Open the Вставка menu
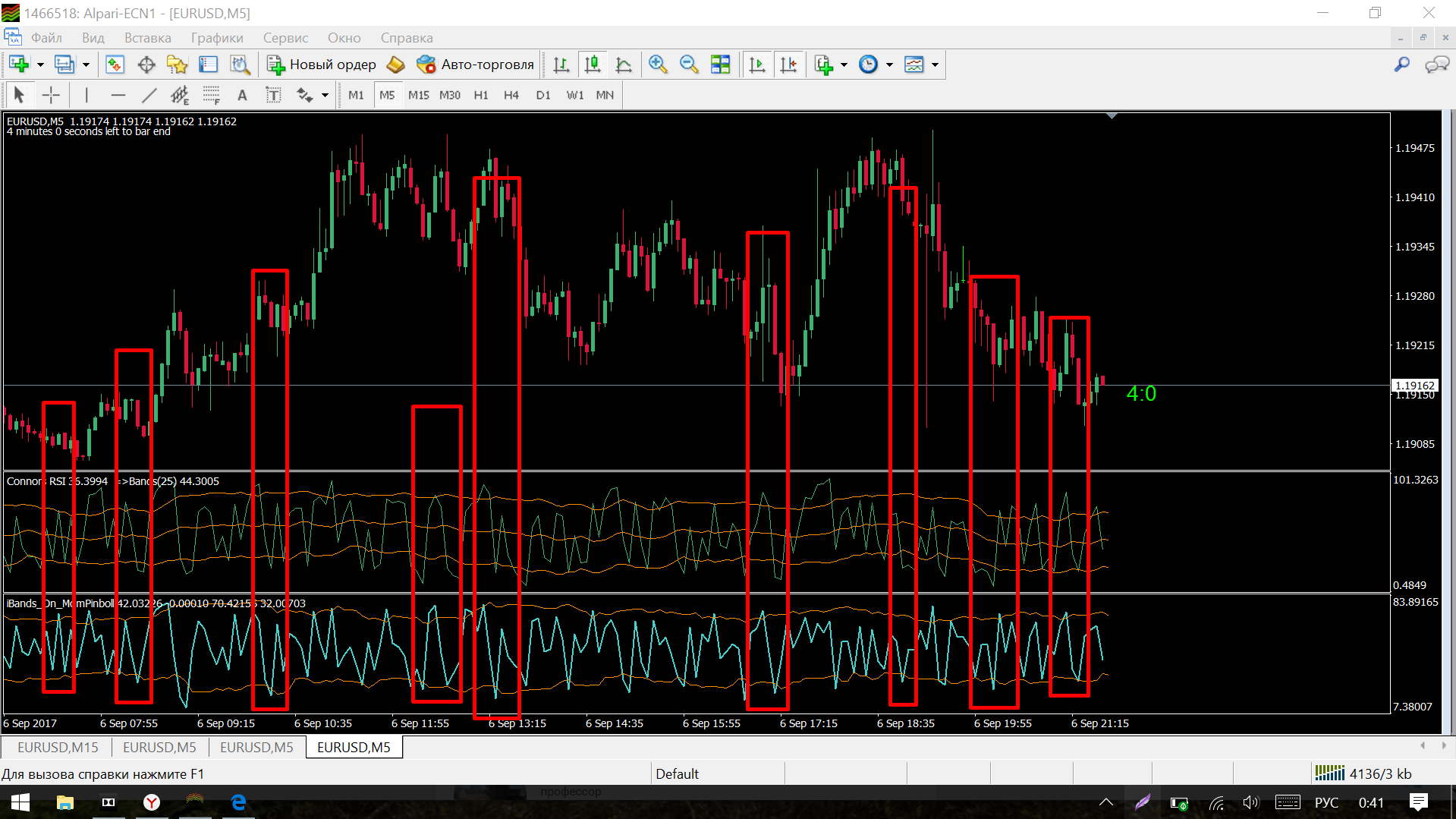The image size is (1456, 819). pyautogui.click(x=148, y=38)
